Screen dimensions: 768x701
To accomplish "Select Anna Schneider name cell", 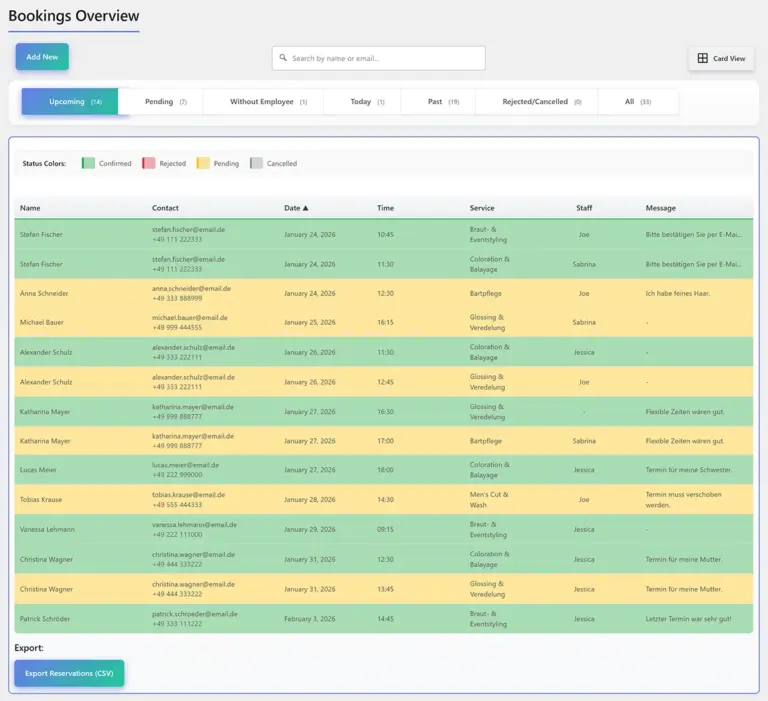I will coord(44,293).
